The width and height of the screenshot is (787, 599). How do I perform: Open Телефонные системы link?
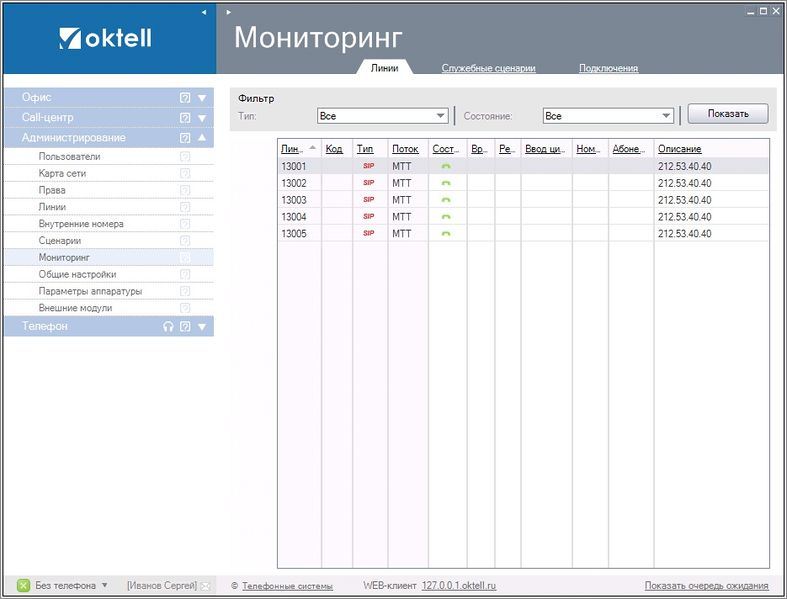287,586
